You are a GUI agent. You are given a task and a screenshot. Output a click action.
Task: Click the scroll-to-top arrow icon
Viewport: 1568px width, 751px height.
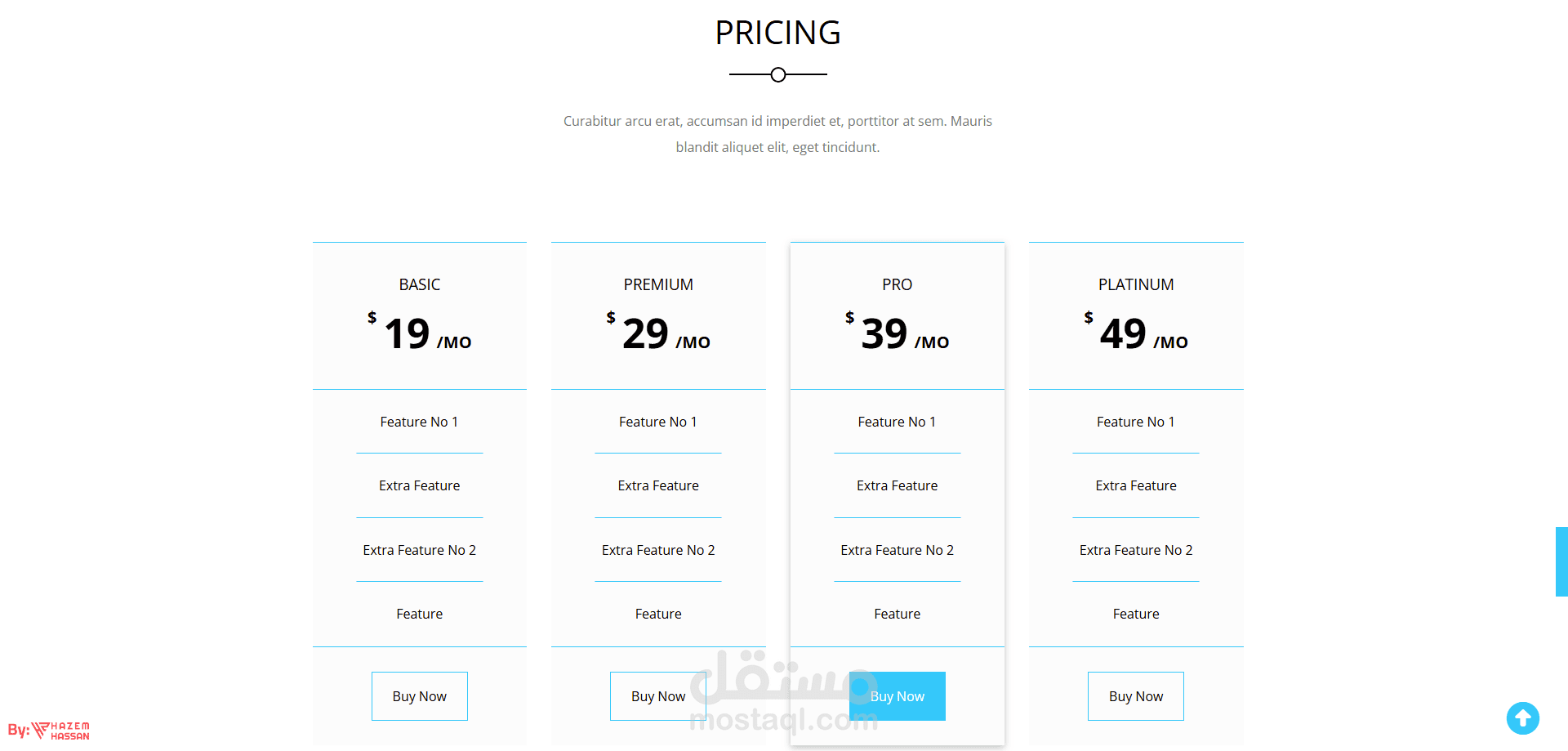[1522, 718]
